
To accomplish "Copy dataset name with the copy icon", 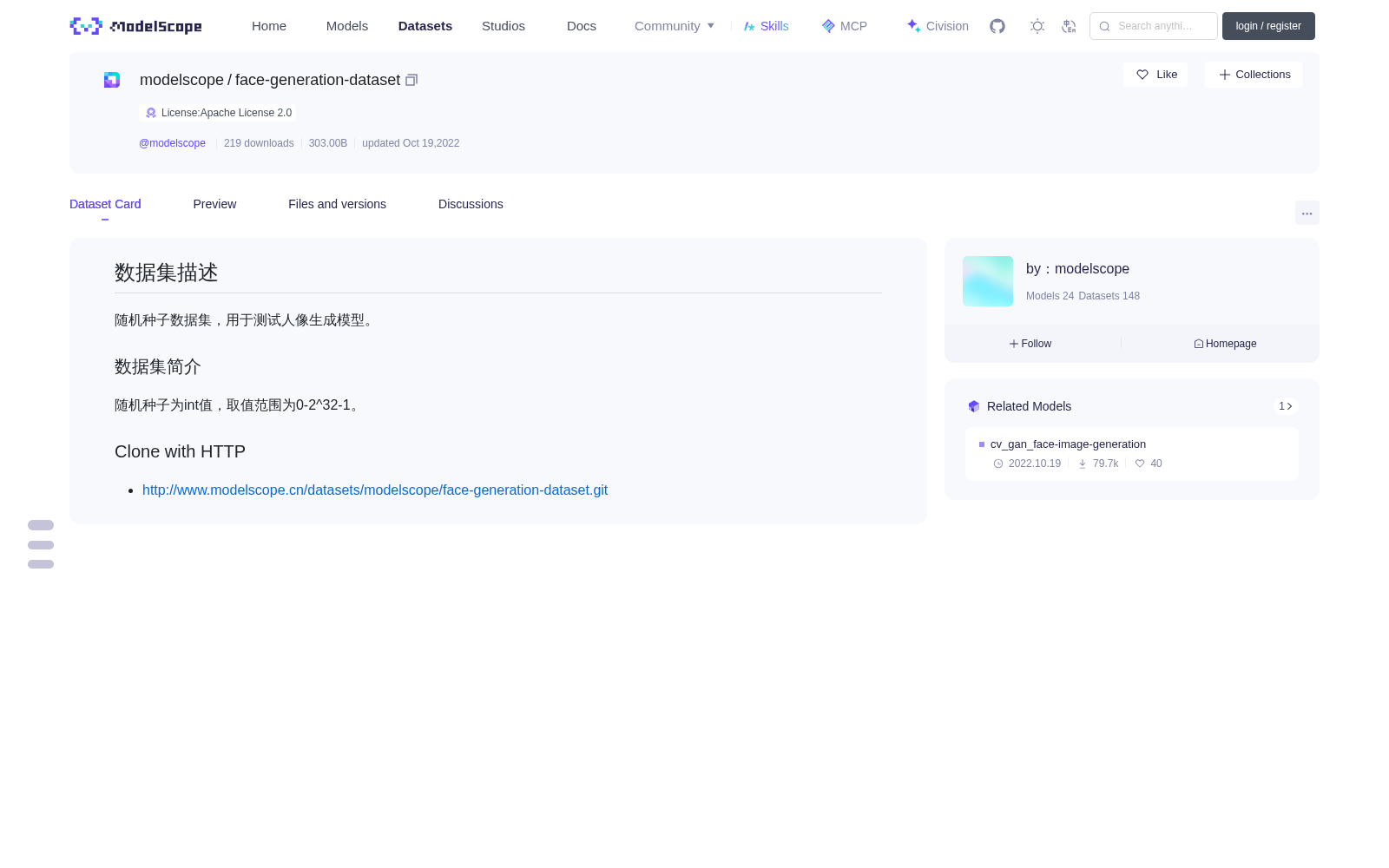I will [411, 80].
